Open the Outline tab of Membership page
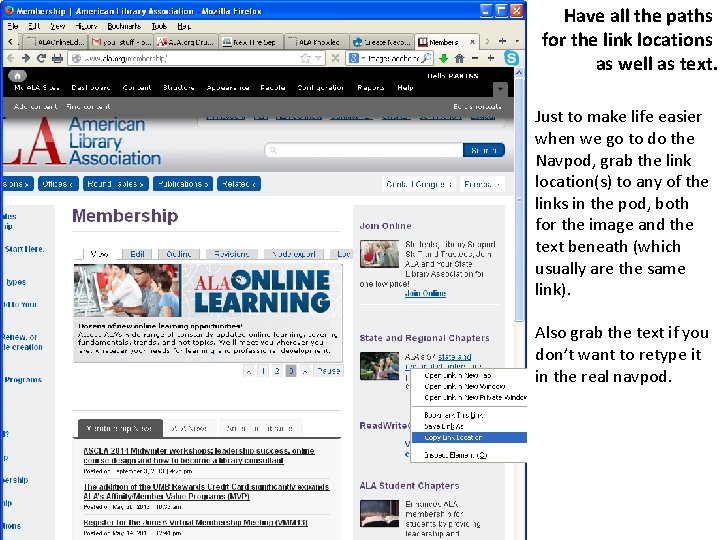This screenshot has width=720, height=540. pos(179,254)
